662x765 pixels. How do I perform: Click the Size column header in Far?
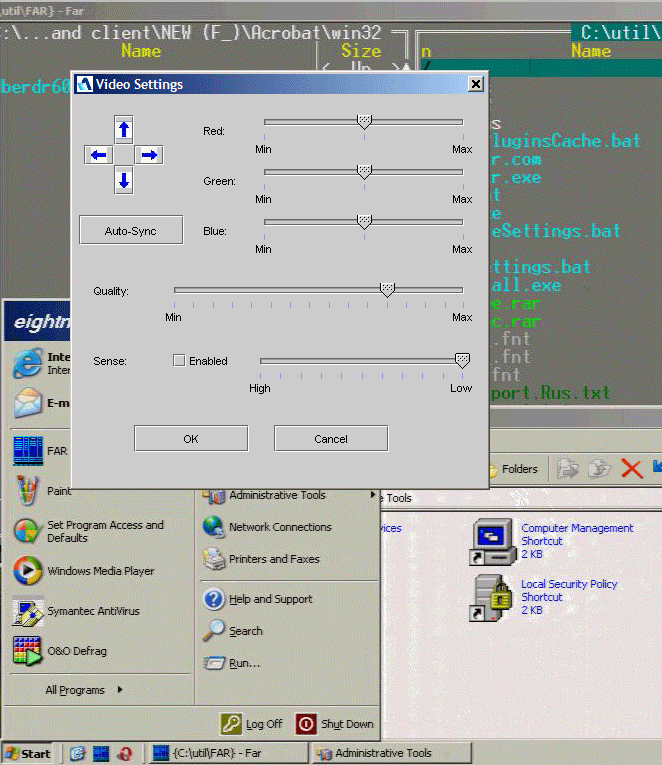[x=361, y=50]
